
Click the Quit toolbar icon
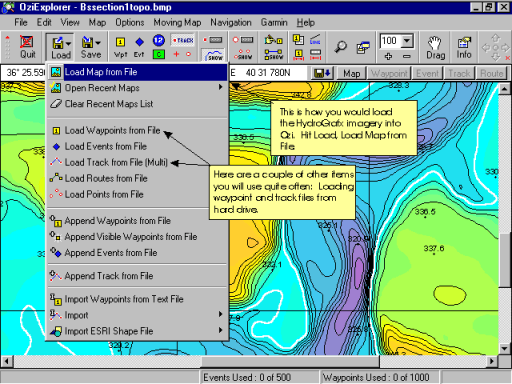[27, 47]
